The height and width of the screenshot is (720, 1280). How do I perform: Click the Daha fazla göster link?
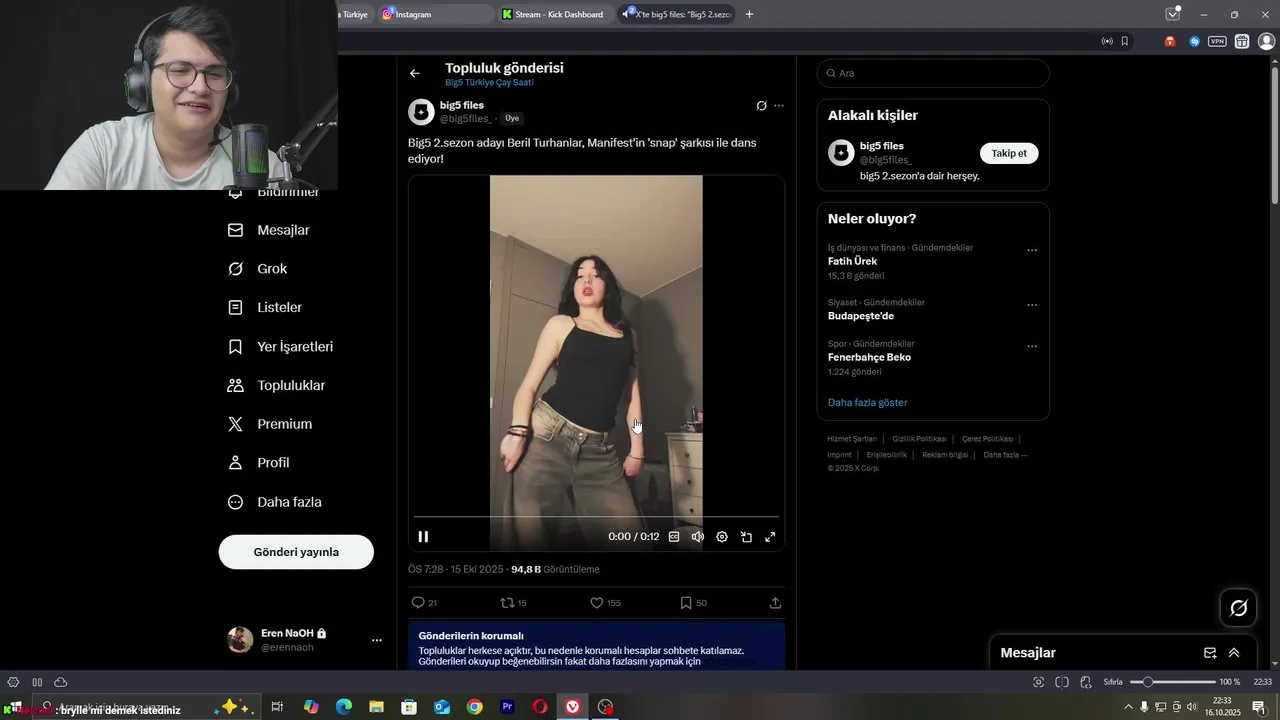[867, 403]
